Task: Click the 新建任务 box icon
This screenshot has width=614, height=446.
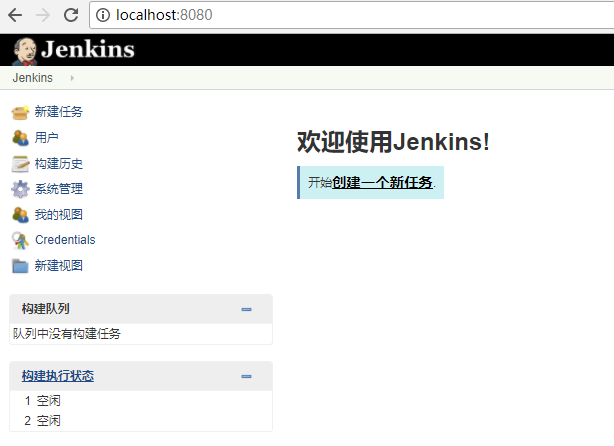Action: (x=20, y=112)
